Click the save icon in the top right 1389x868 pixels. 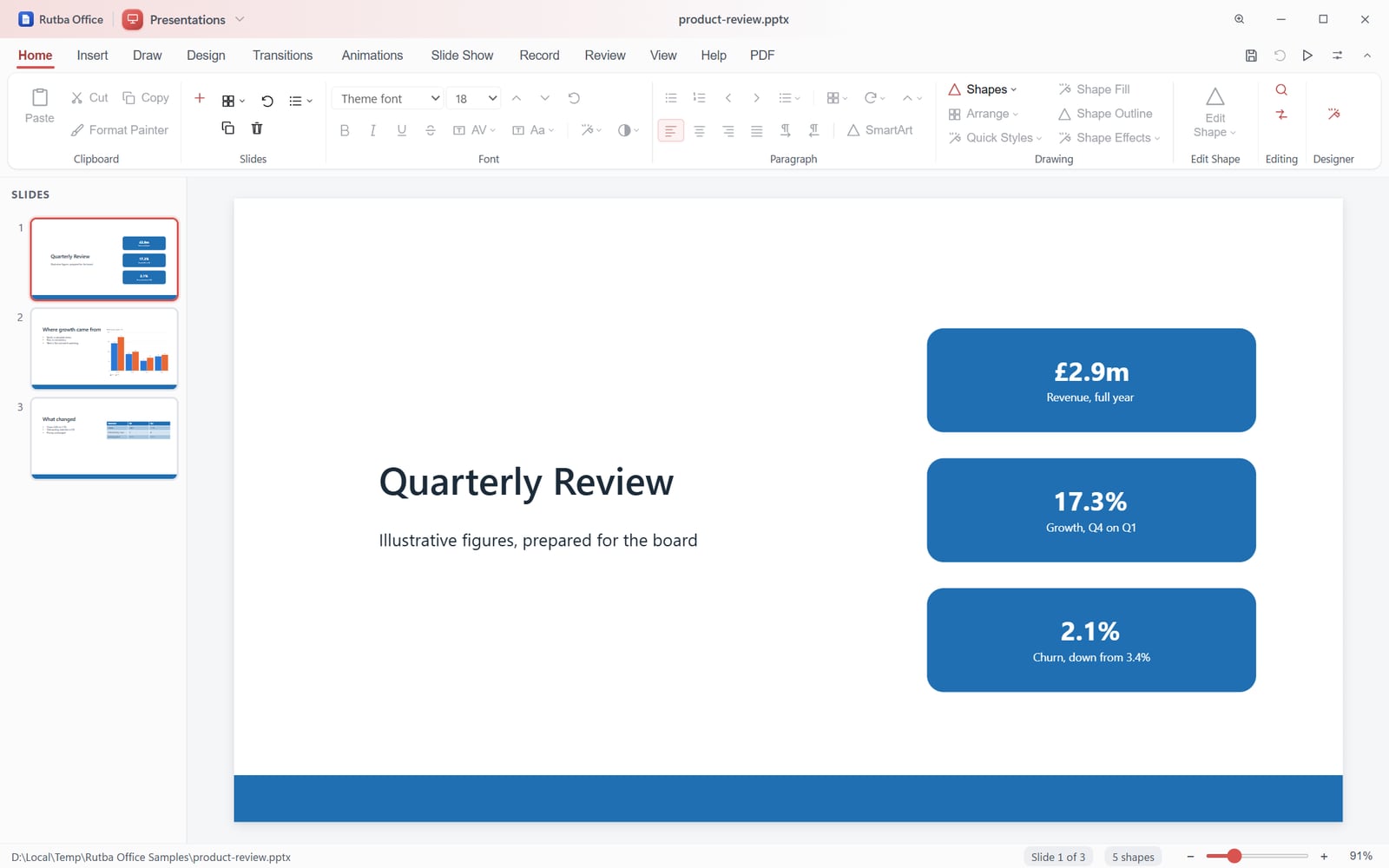[1251, 56]
